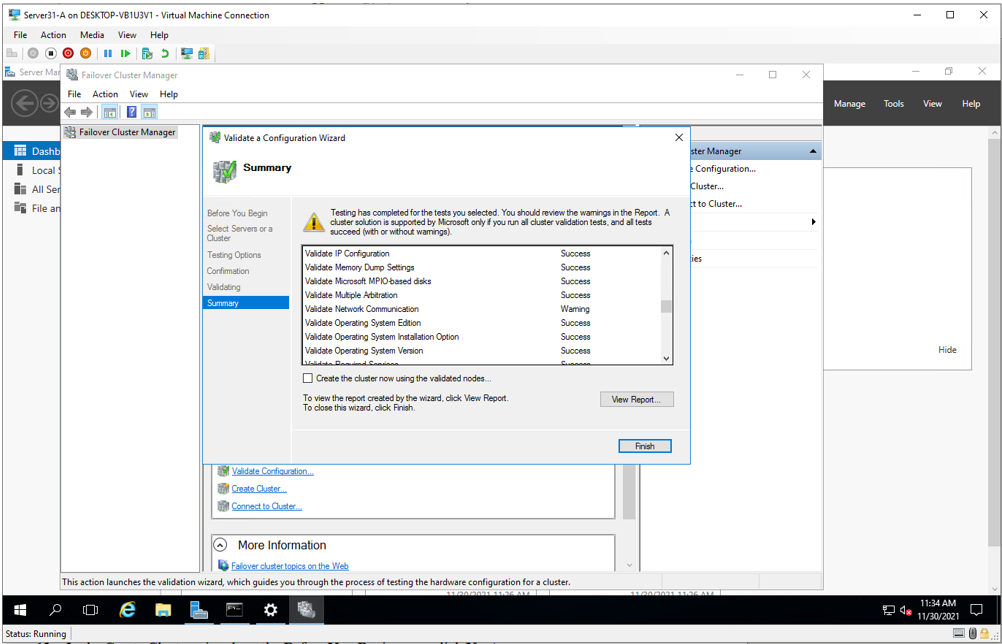Click the Validate Configuration link

point(273,472)
